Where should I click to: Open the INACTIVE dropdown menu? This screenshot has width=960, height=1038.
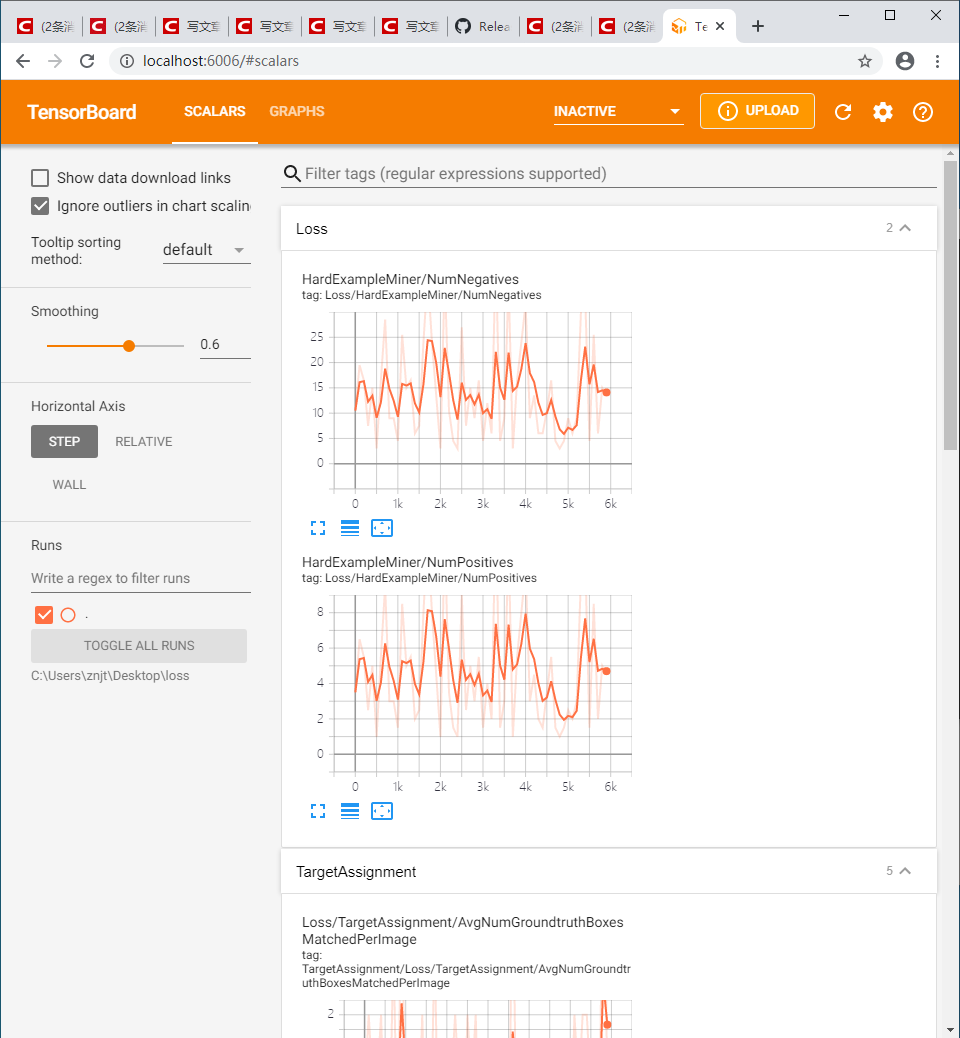[x=617, y=111]
